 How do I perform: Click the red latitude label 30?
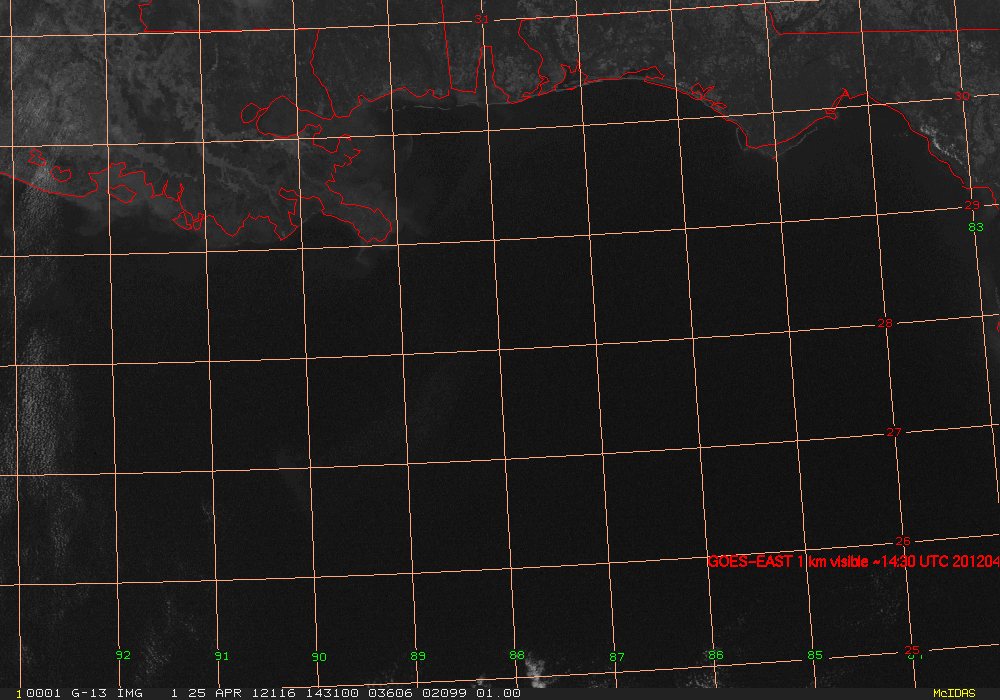pos(962,96)
